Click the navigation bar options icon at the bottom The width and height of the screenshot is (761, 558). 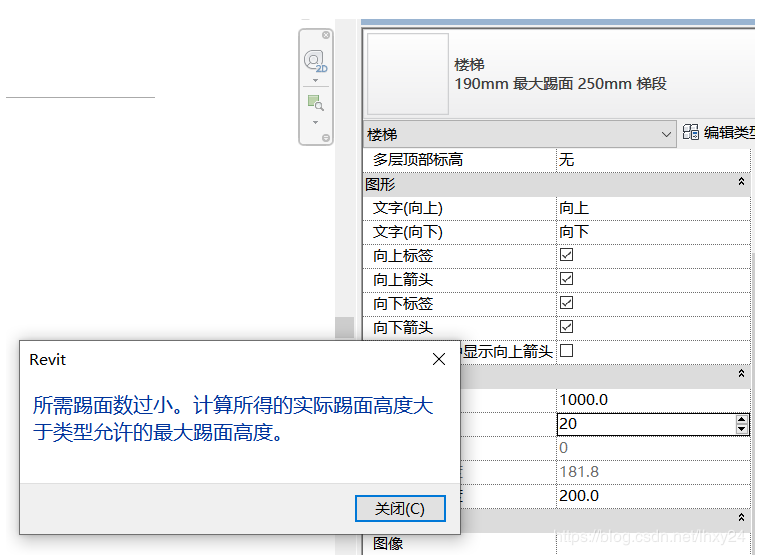[x=326, y=138]
